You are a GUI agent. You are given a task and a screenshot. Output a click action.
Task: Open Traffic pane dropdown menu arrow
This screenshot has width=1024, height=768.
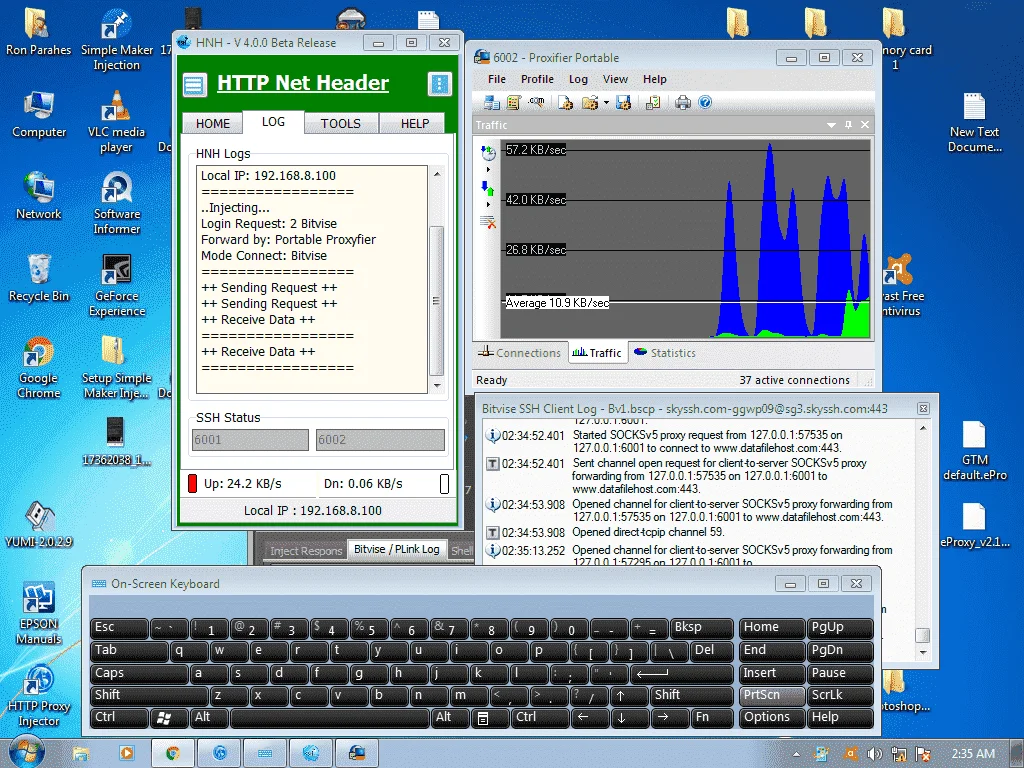[831, 125]
